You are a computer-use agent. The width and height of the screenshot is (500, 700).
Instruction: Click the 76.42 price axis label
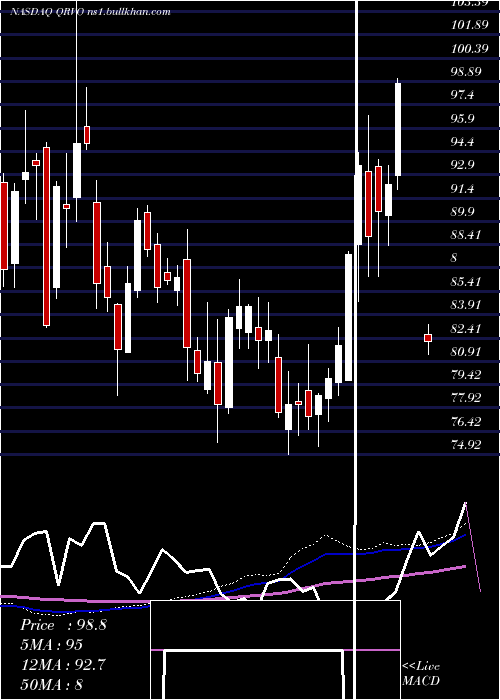(467, 421)
